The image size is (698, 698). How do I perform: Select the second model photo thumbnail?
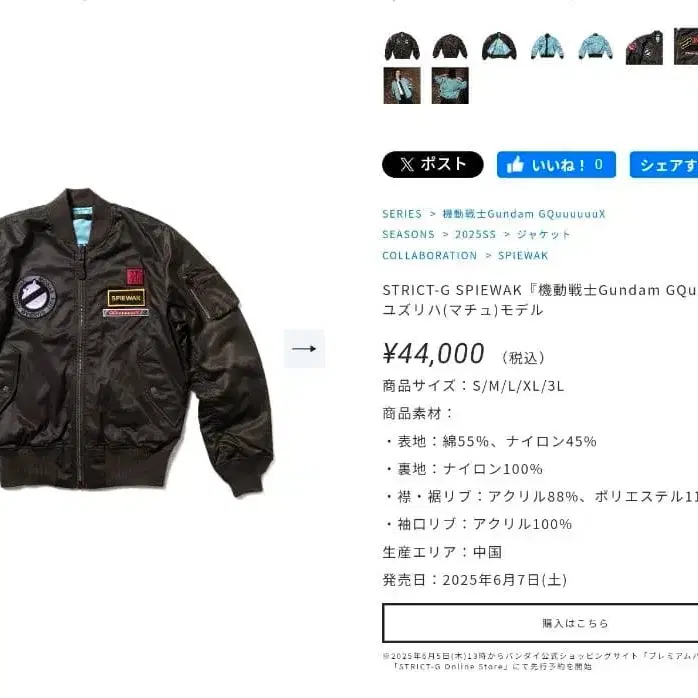pos(450,85)
